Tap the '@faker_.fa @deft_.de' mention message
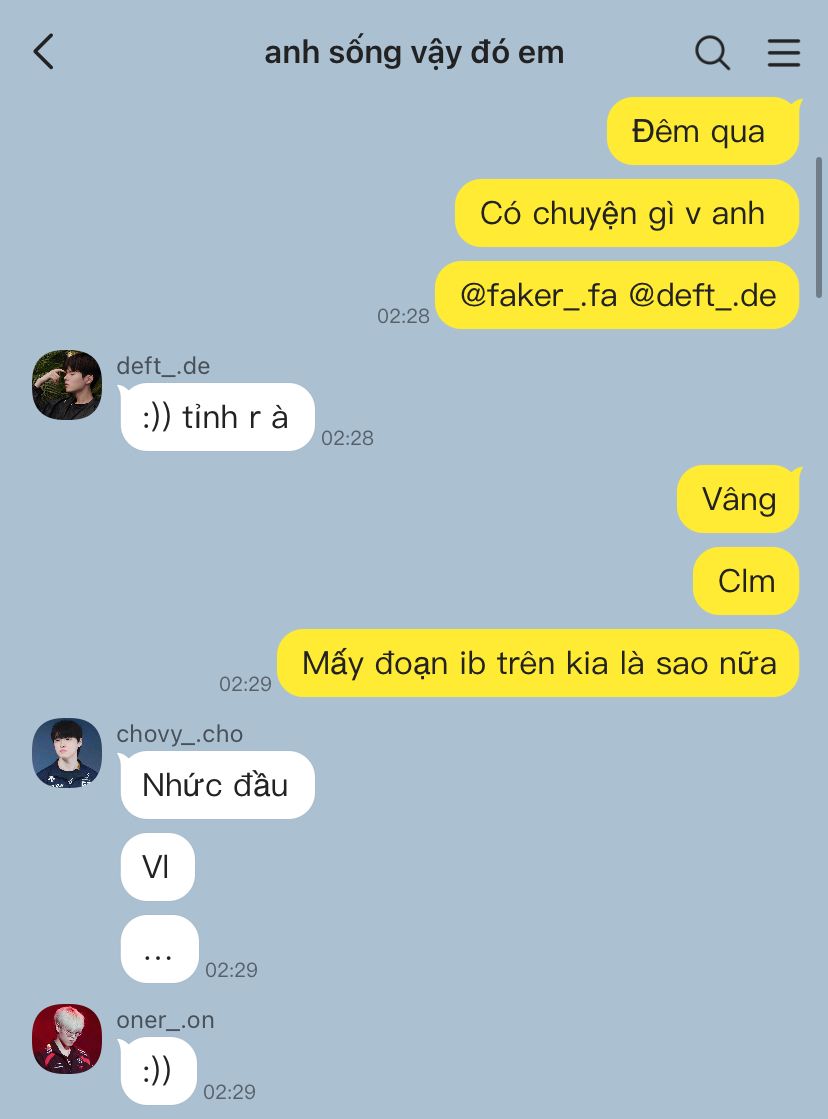 tap(617, 295)
